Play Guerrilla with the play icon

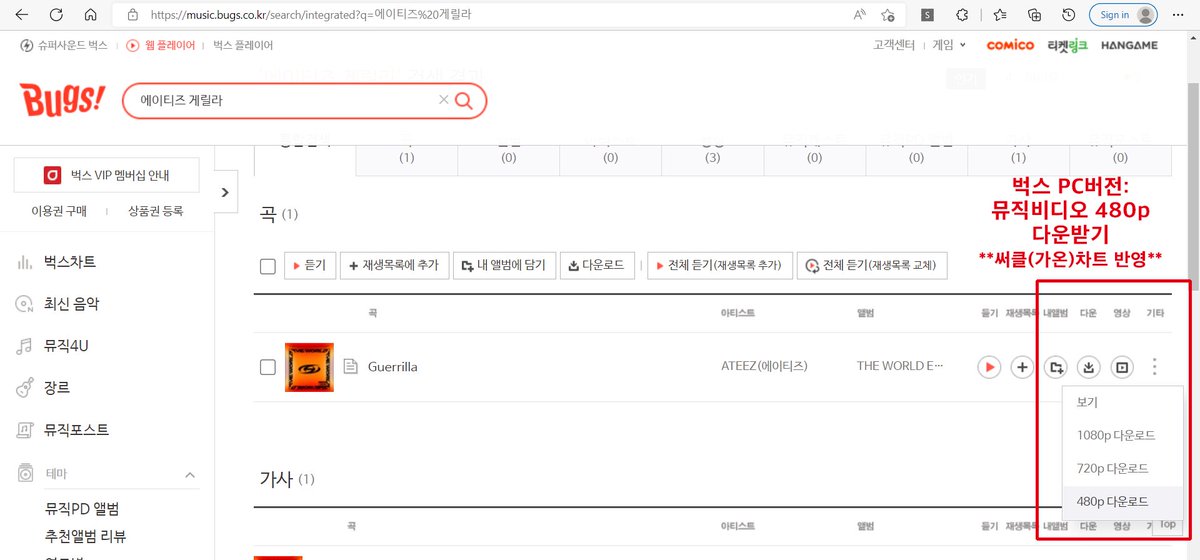pyautogui.click(x=989, y=367)
